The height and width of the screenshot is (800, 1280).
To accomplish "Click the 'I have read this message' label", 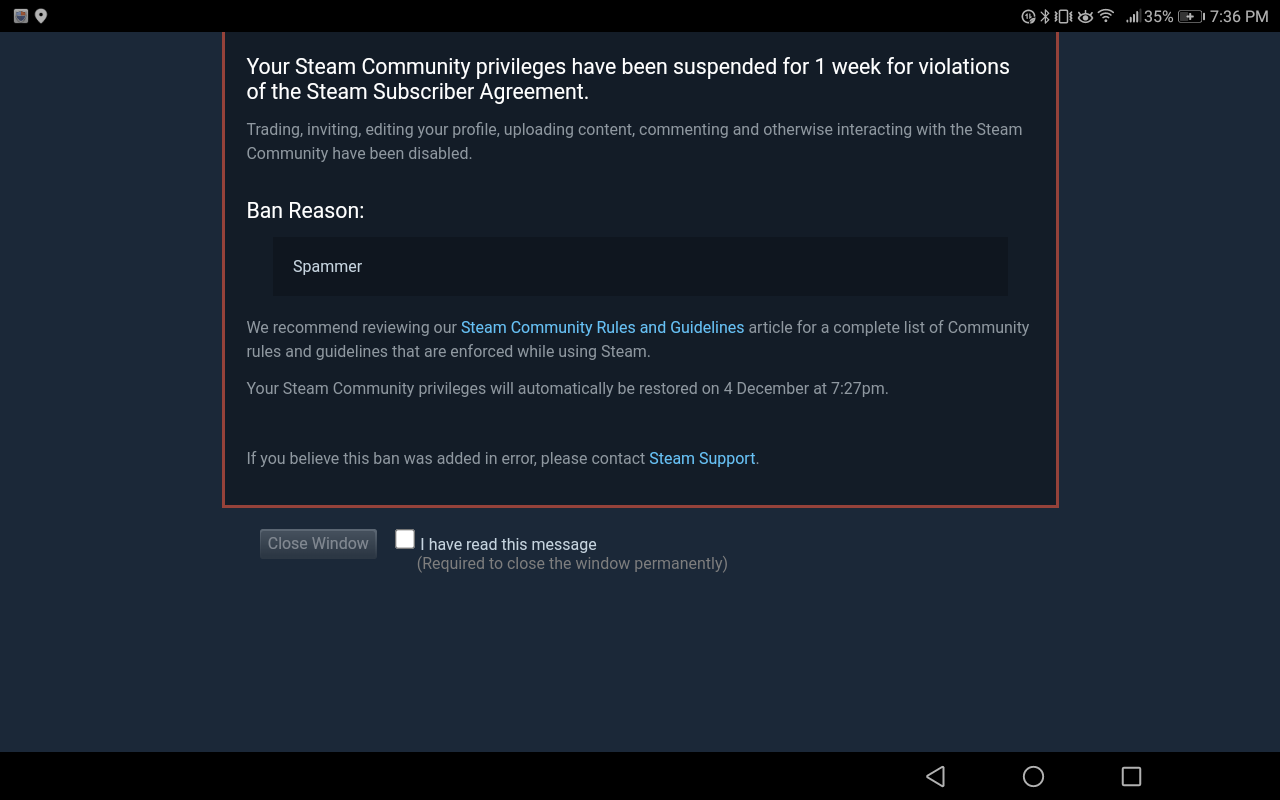I will point(508,544).
